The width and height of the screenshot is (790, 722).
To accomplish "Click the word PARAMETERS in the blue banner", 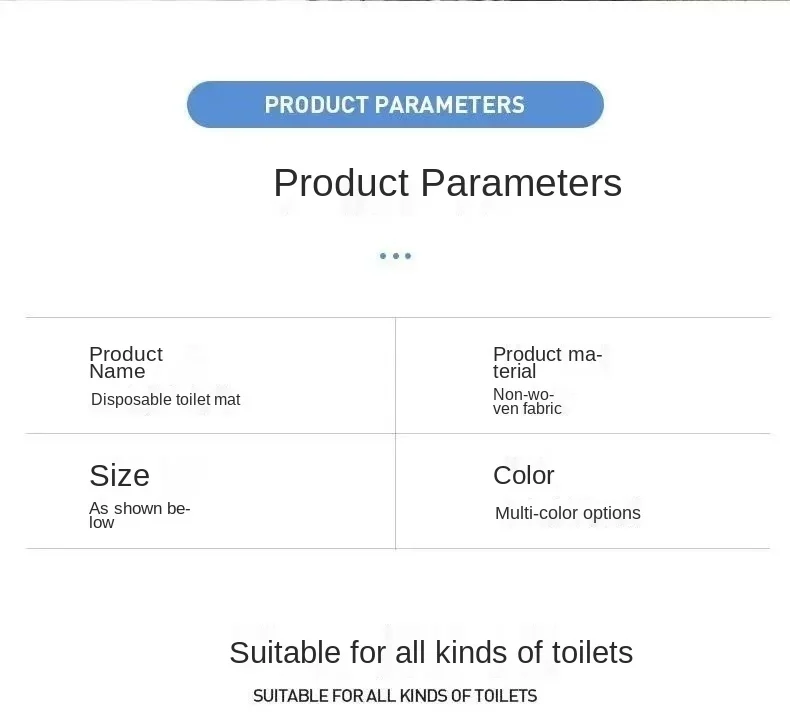I will [x=448, y=105].
